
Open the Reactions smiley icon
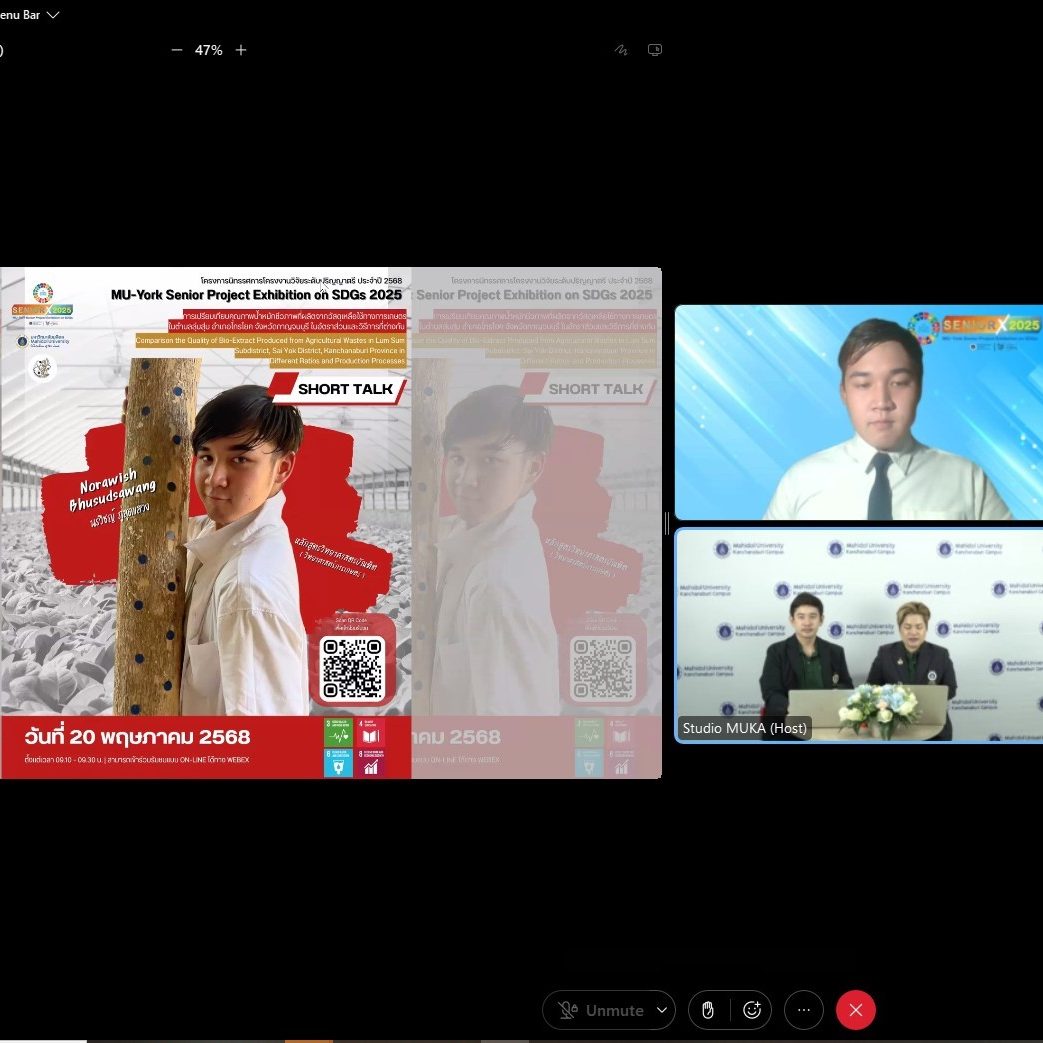752,1010
